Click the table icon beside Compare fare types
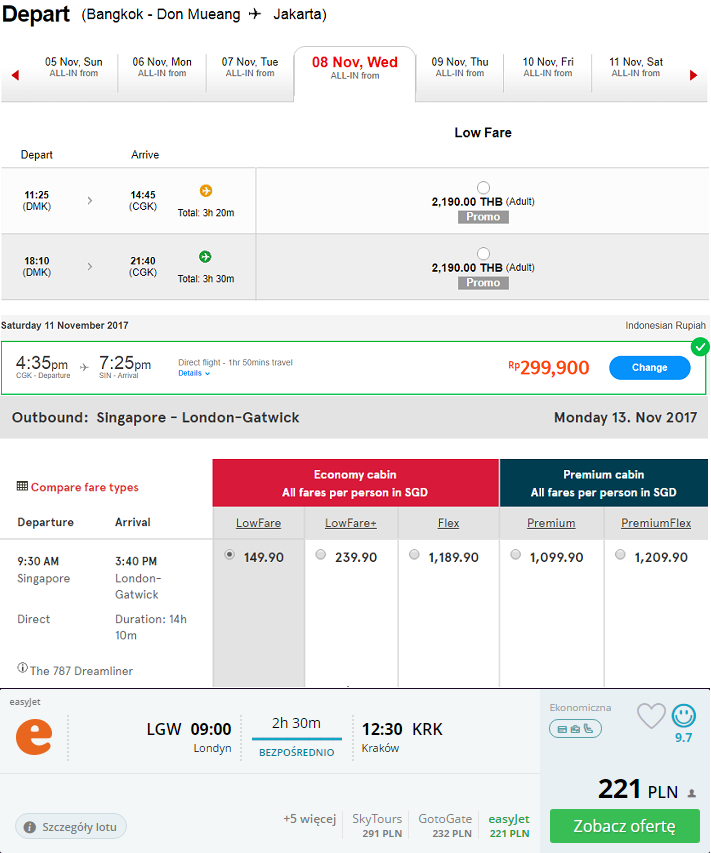 (22, 486)
